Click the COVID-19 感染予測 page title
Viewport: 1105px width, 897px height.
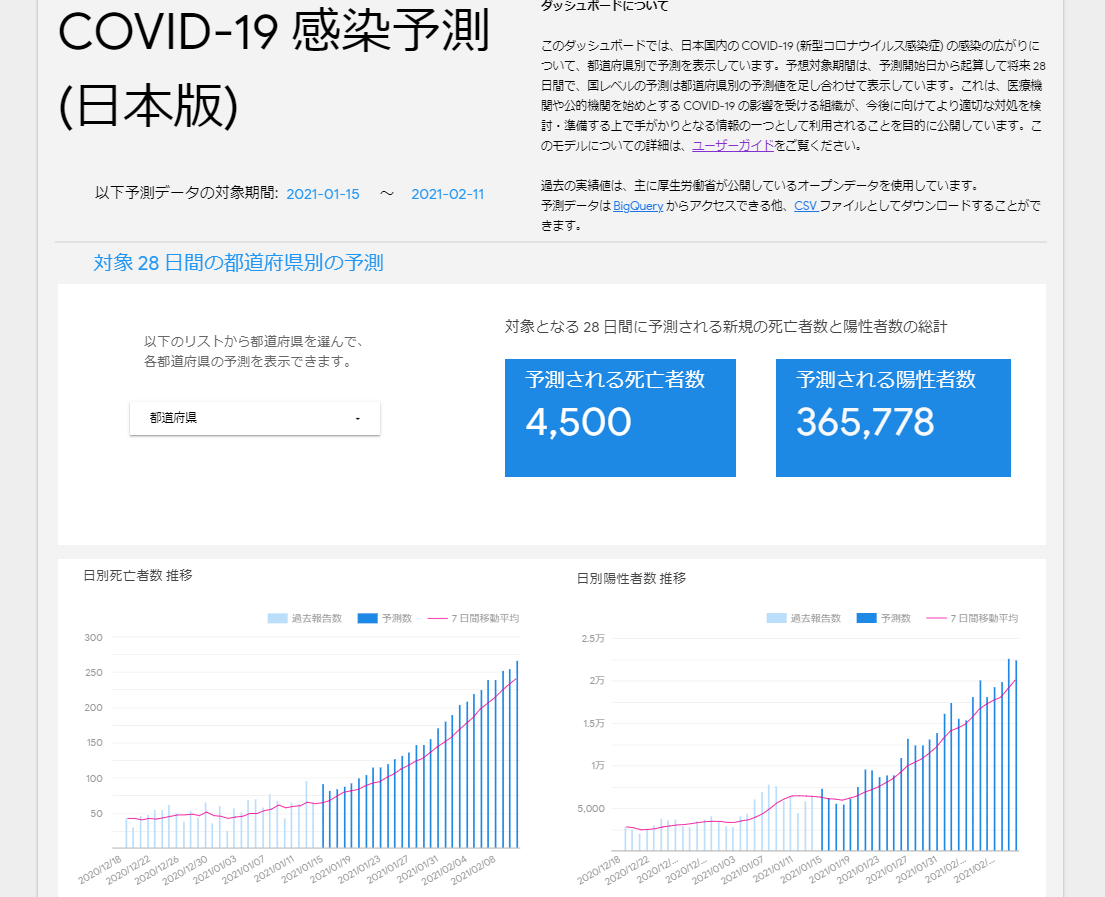[x=273, y=34]
